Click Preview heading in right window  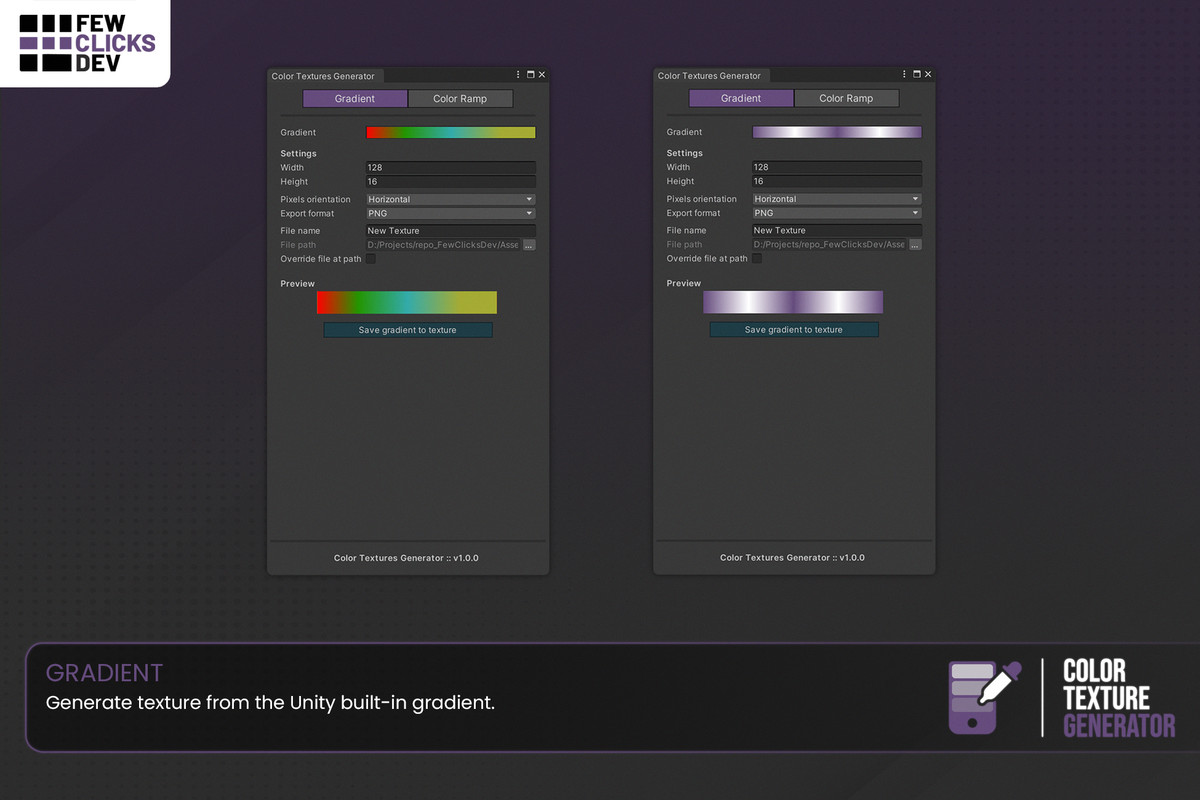(x=684, y=284)
